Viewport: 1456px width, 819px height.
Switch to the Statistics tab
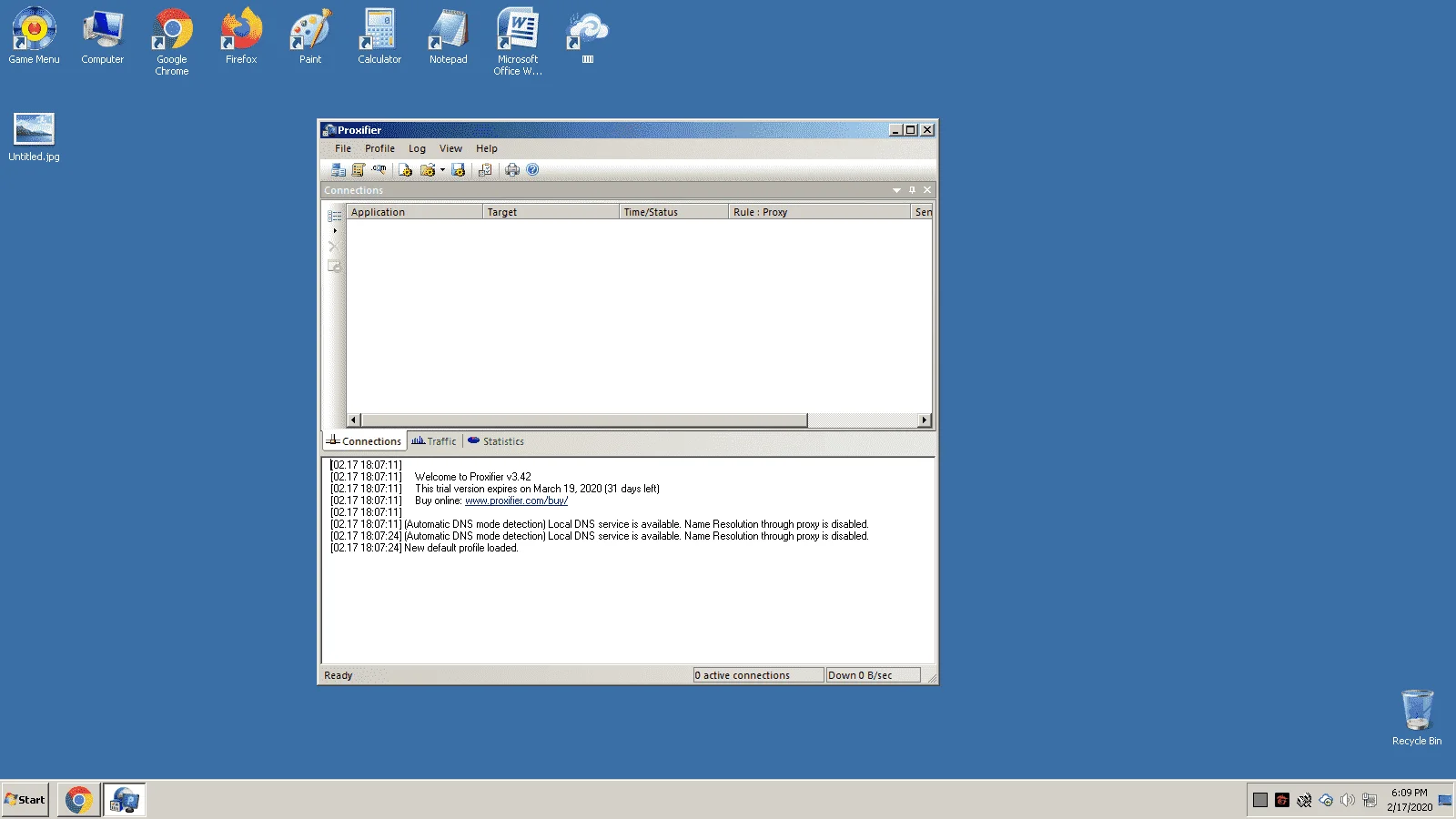pos(496,441)
